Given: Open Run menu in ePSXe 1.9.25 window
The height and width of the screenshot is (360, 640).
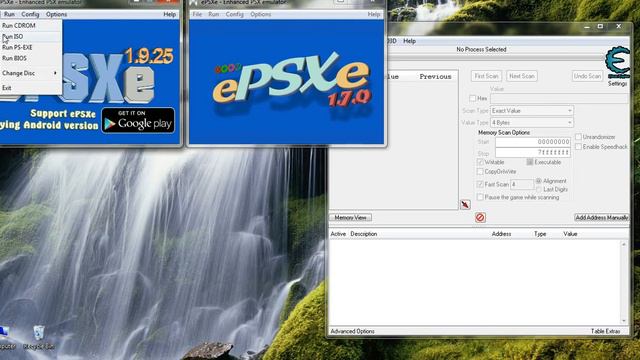Looking at the screenshot, I should click(9, 14).
